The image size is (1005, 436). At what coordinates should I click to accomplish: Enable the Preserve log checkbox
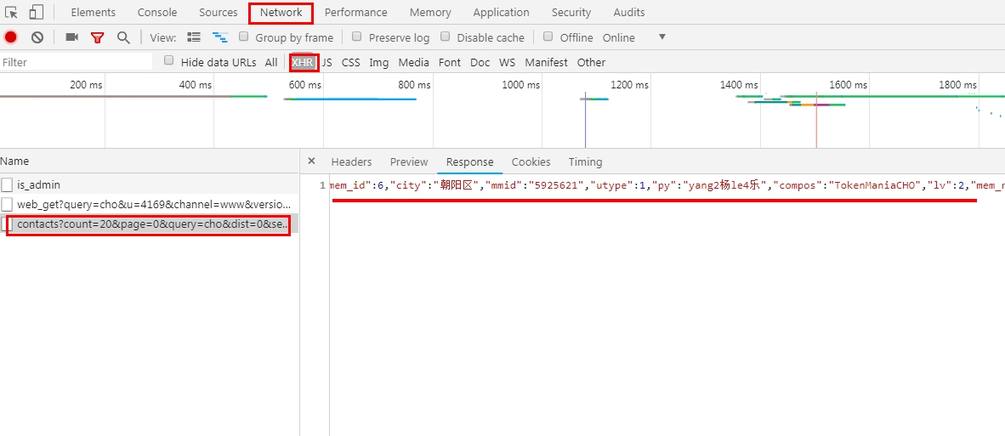pos(357,37)
